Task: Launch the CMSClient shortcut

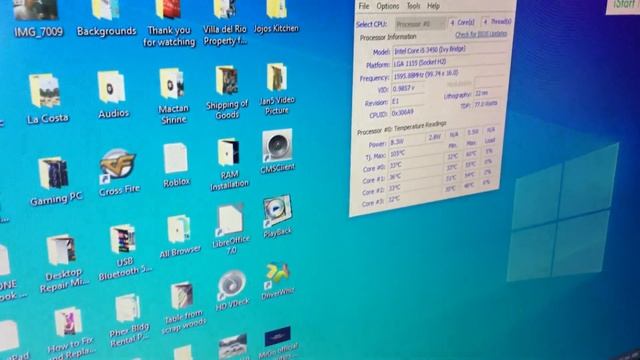Action: coord(278,152)
